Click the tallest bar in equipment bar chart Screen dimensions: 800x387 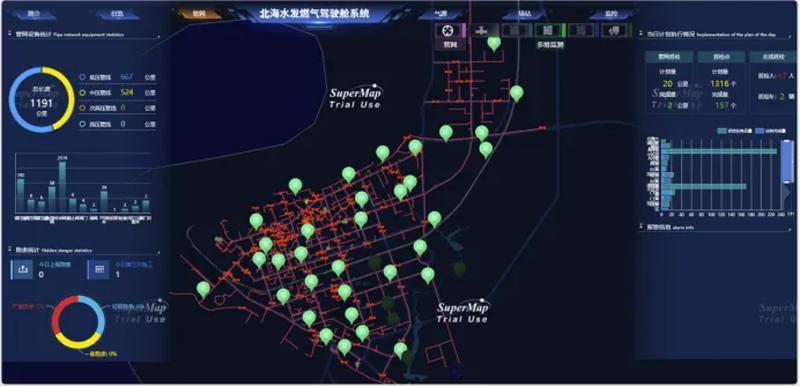click(x=62, y=187)
